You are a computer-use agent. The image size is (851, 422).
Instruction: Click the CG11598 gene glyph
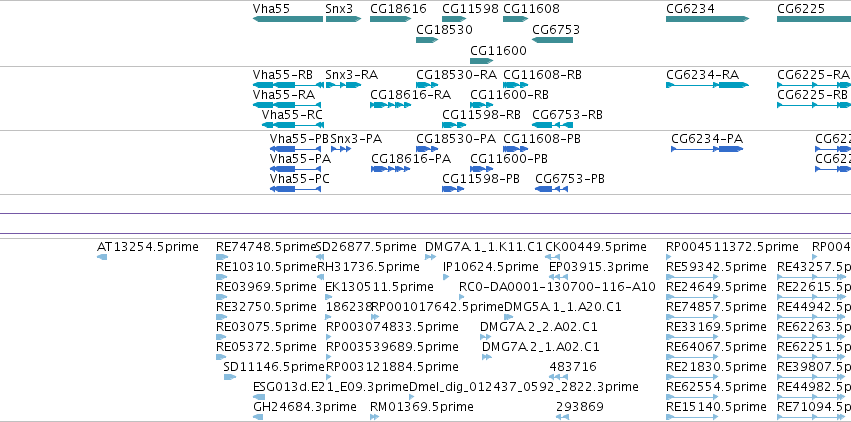[x=454, y=19]
